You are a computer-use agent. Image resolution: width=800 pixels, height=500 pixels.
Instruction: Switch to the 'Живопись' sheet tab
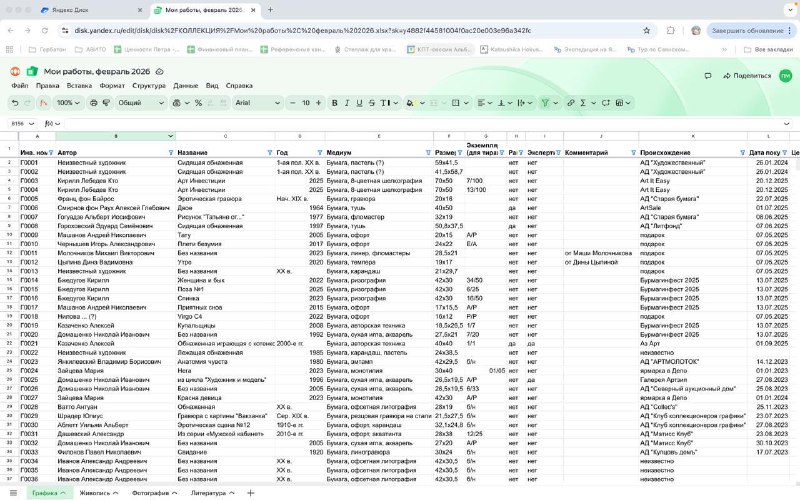coord(96,493)
